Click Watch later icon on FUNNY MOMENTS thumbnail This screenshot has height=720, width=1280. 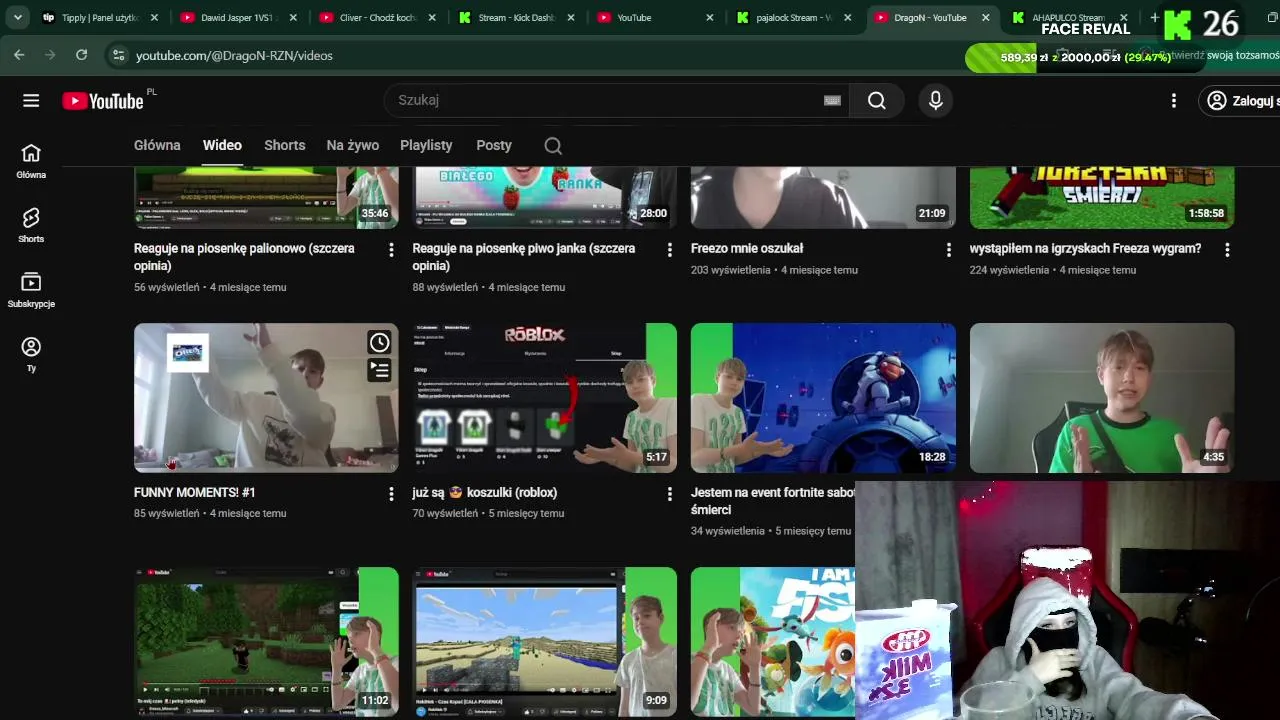pyautogui.click(x=379, y=343)
